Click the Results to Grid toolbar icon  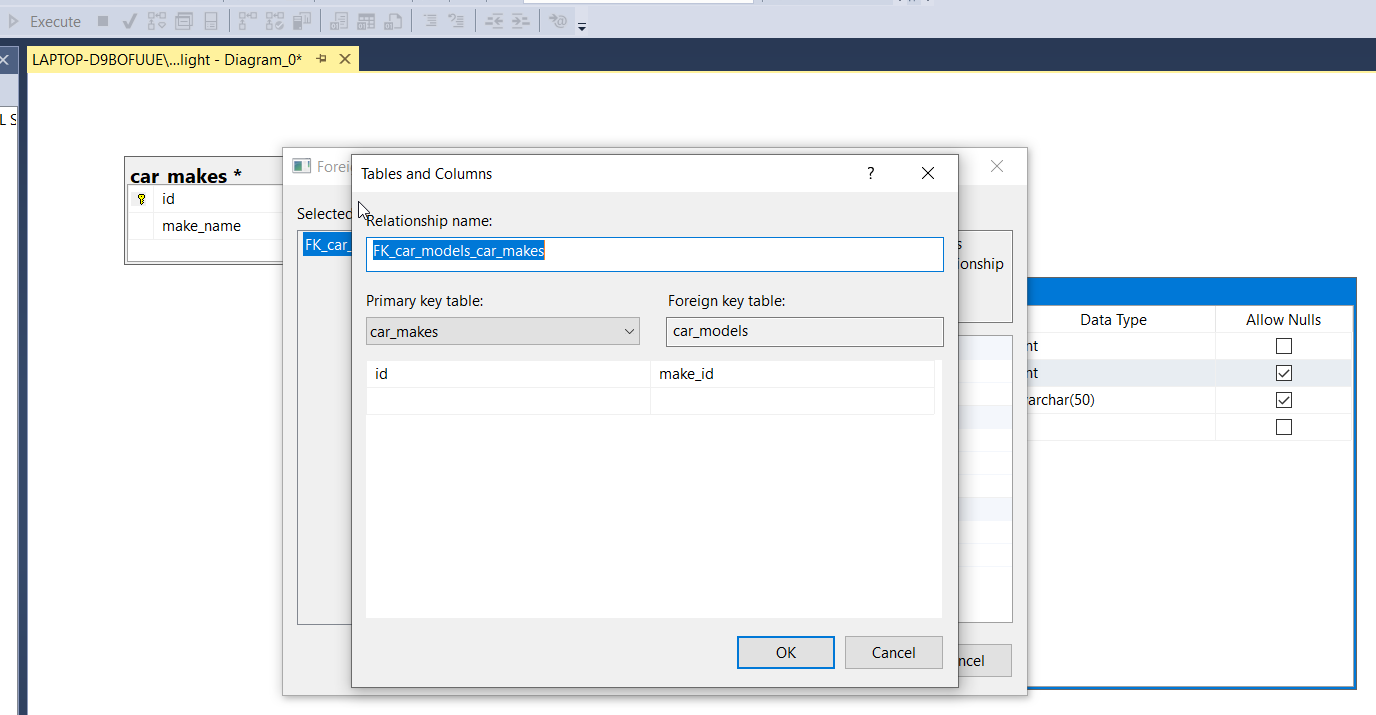coord(366,21)
